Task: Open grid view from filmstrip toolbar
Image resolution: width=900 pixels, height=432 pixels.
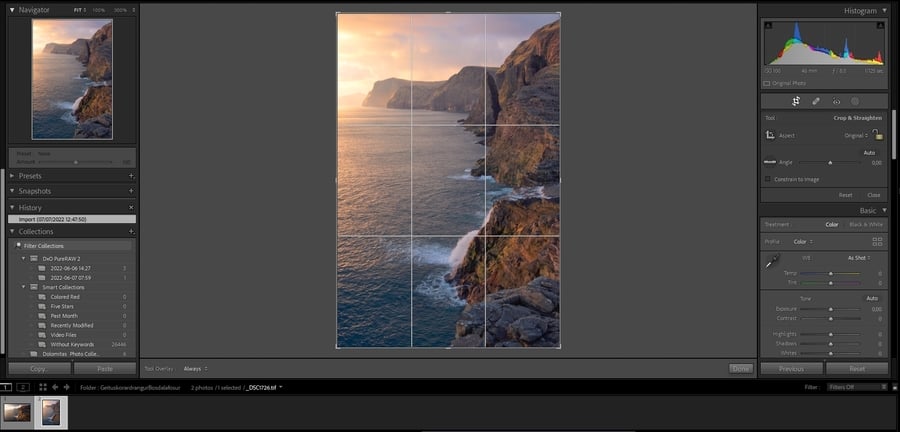Action: point(42,387)
